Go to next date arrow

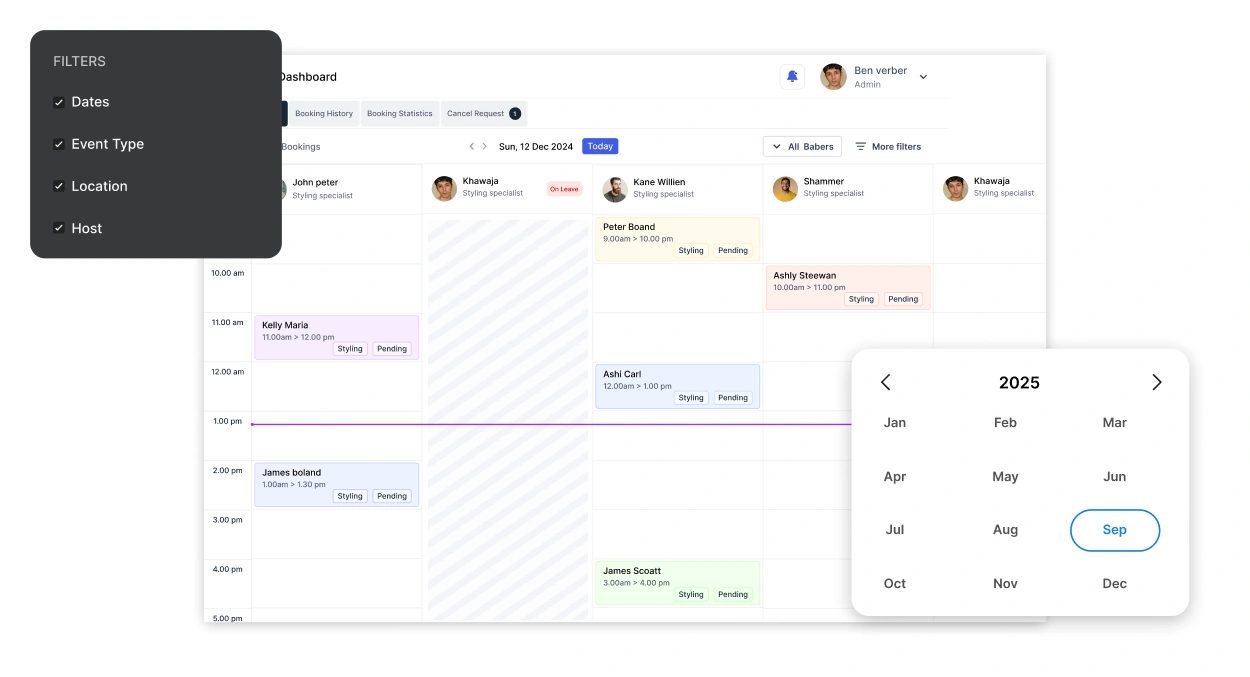(485, 147)
